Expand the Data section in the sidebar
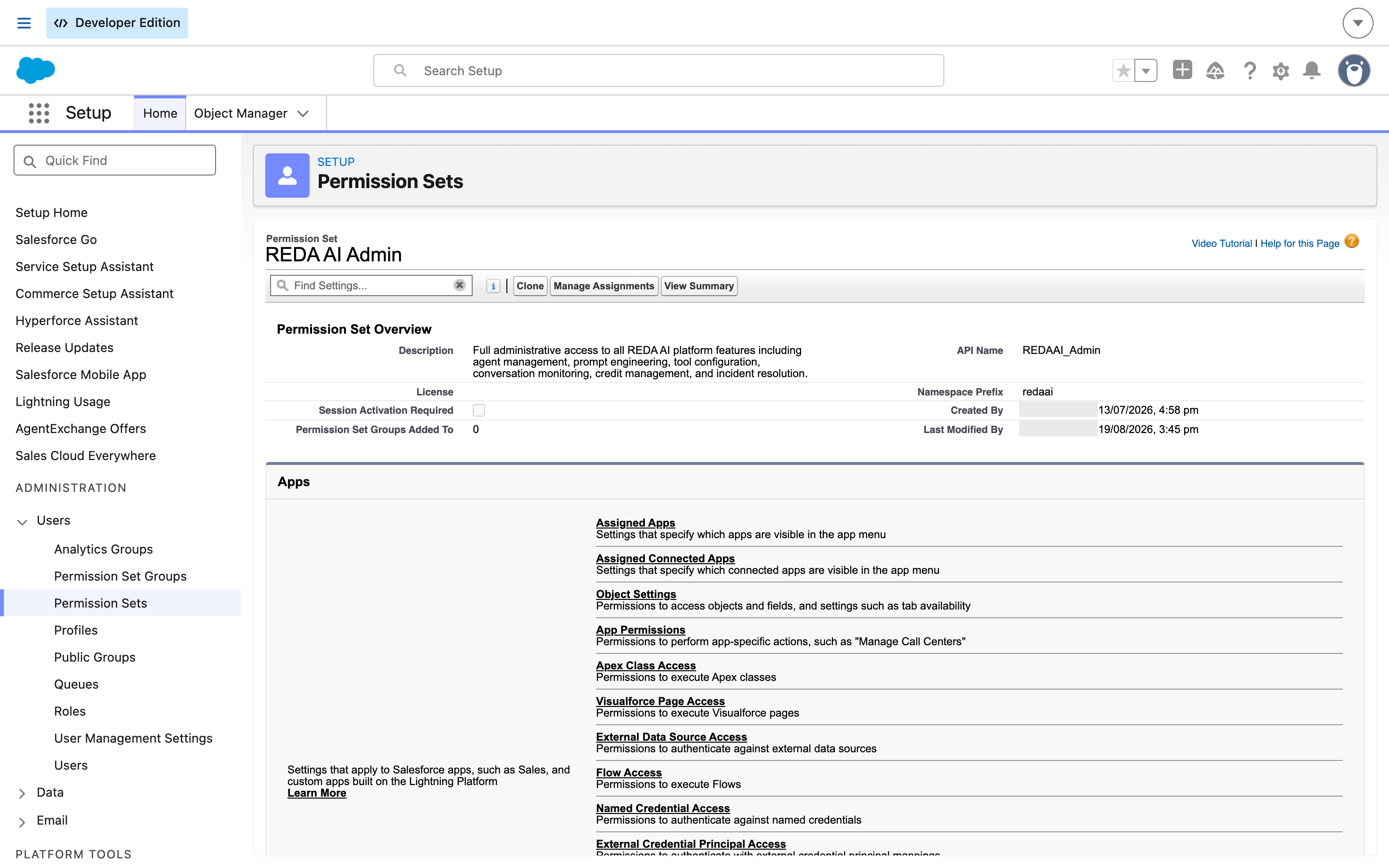The width and height of the screenshot is (1389, 868). [x=22, y=793]
